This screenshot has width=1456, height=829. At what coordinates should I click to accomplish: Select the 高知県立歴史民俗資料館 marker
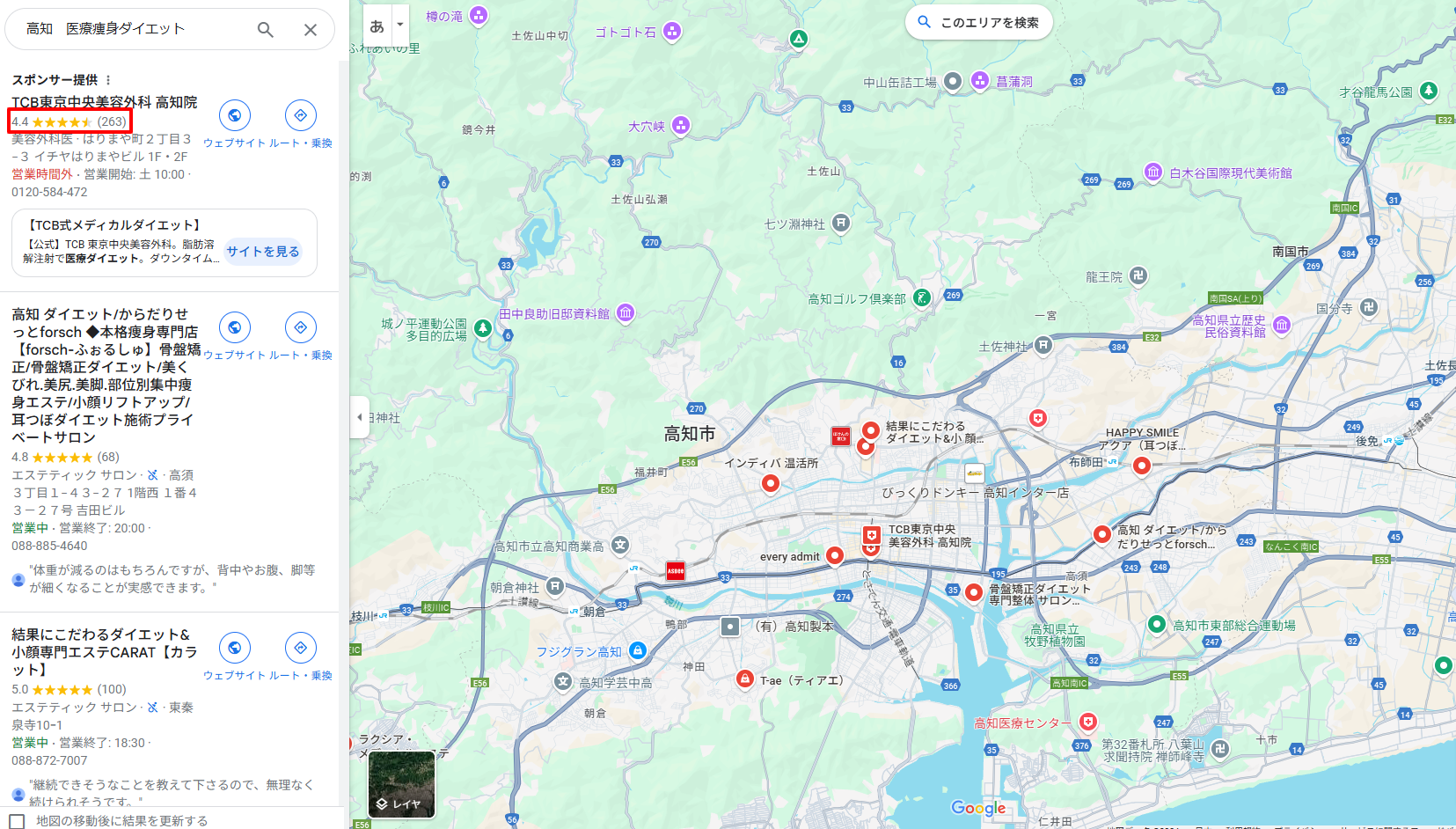click(x=1282, y=326)
